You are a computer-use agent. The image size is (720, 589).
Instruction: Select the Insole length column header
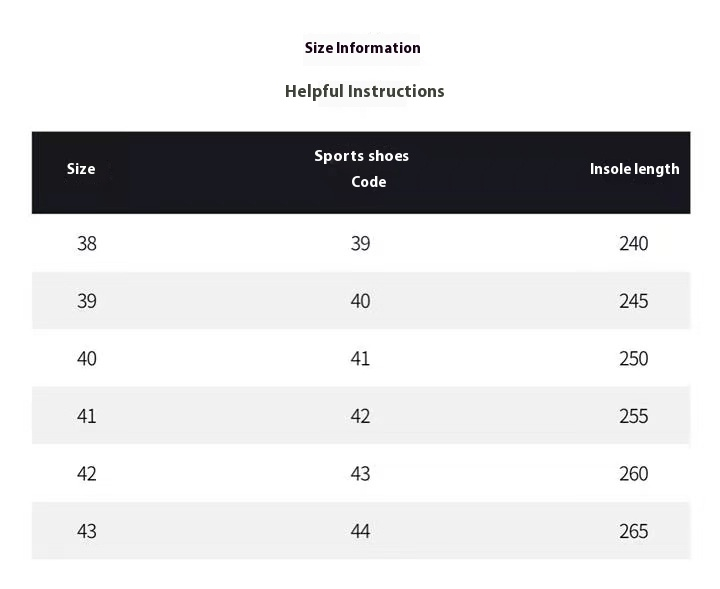click(635, 169)
